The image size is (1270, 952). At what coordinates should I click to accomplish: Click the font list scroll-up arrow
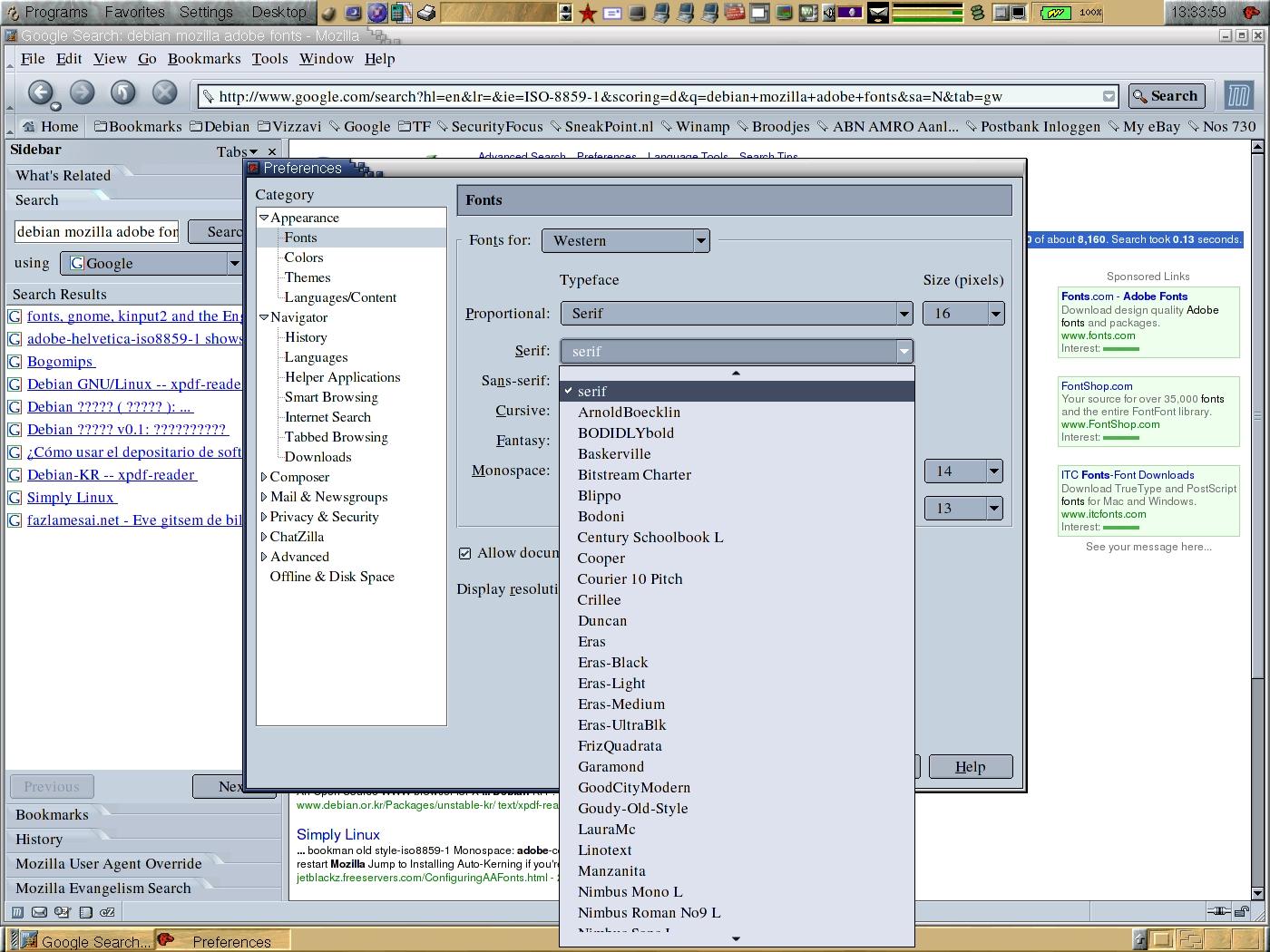[736, 373]
